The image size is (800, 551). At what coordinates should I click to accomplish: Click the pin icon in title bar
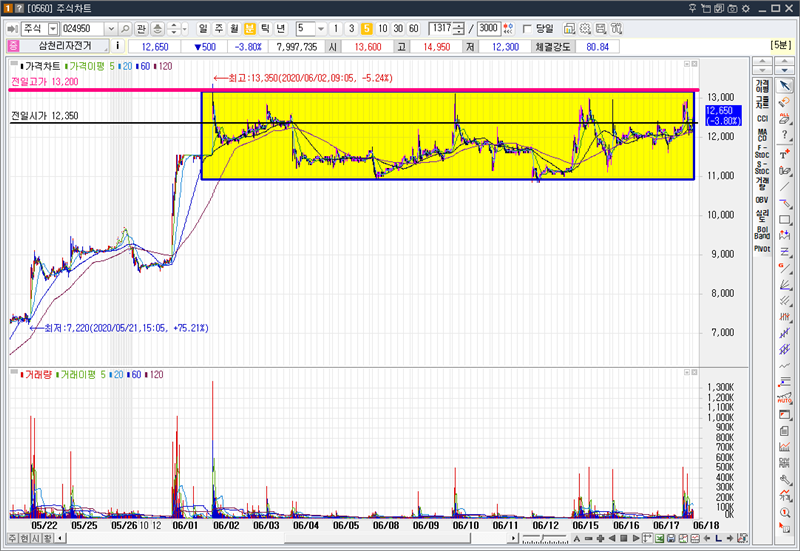click(x=692, y=8)
